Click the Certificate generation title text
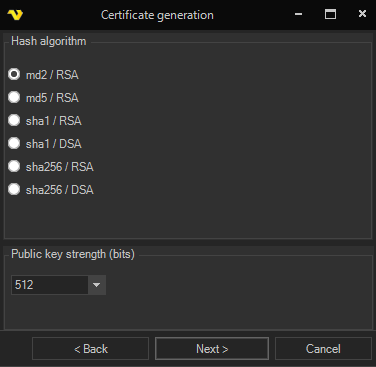The width and height of the screenshot is (376, 367). click(x=157, y=15)
